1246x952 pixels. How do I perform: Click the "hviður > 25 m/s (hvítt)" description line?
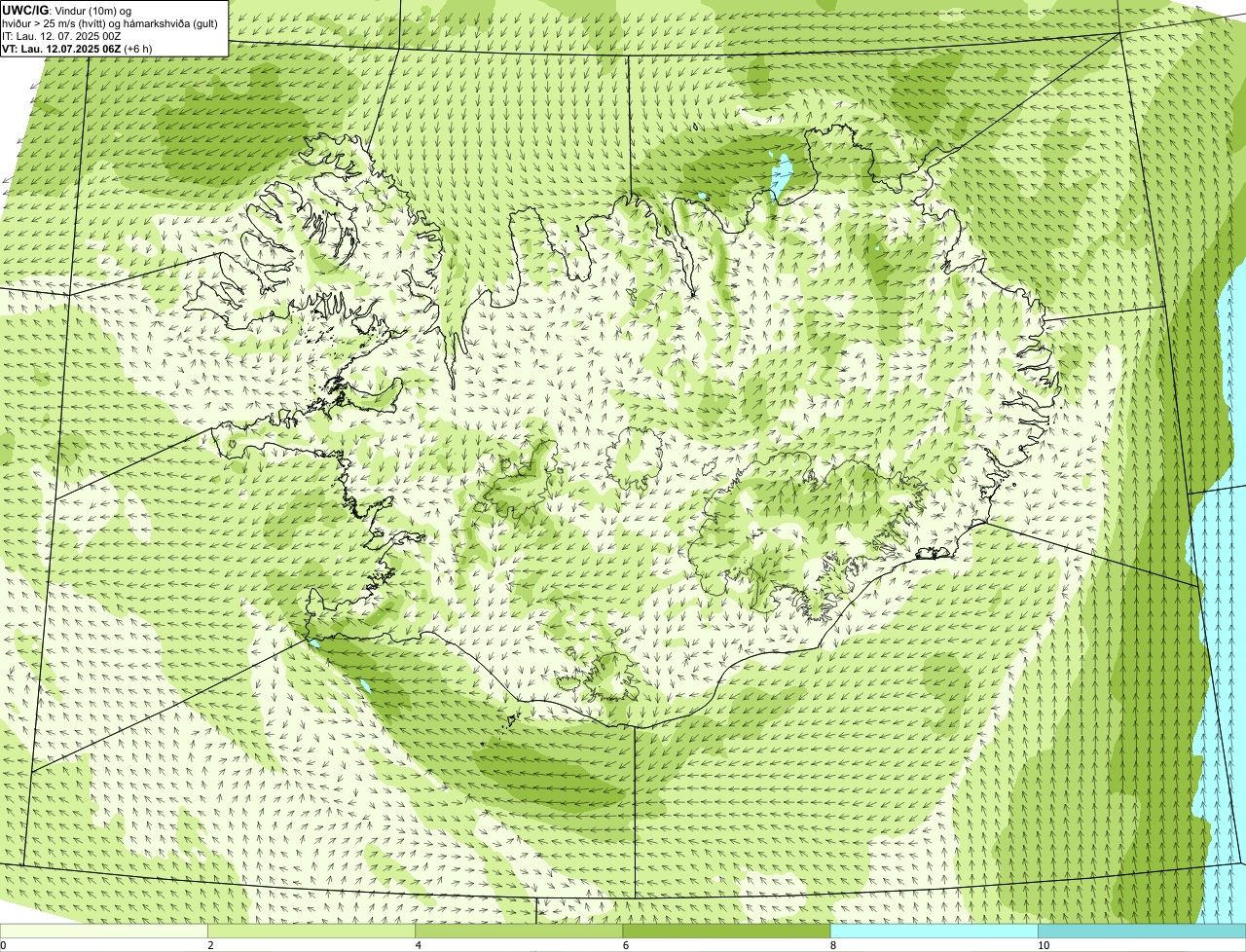pyautogui.click(x=110, y=23)
